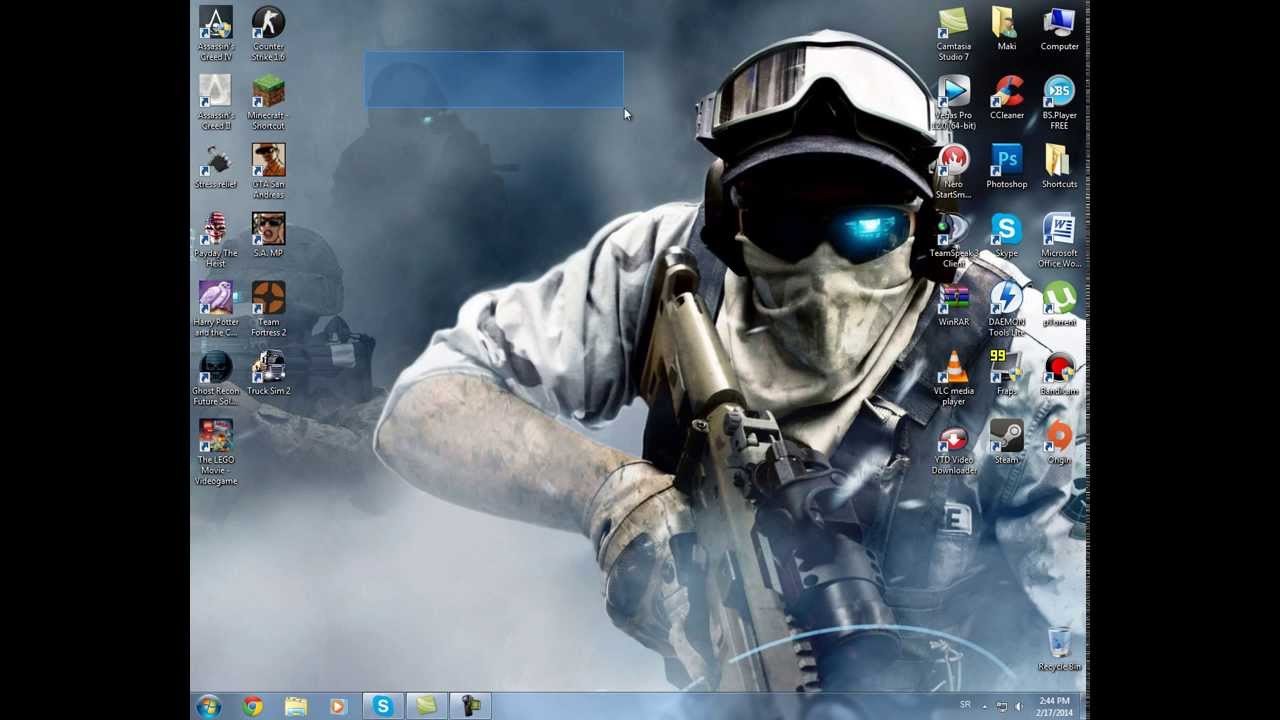Select the Steam desktop shortcut
1280x720 pixels.
point(1006,443)
